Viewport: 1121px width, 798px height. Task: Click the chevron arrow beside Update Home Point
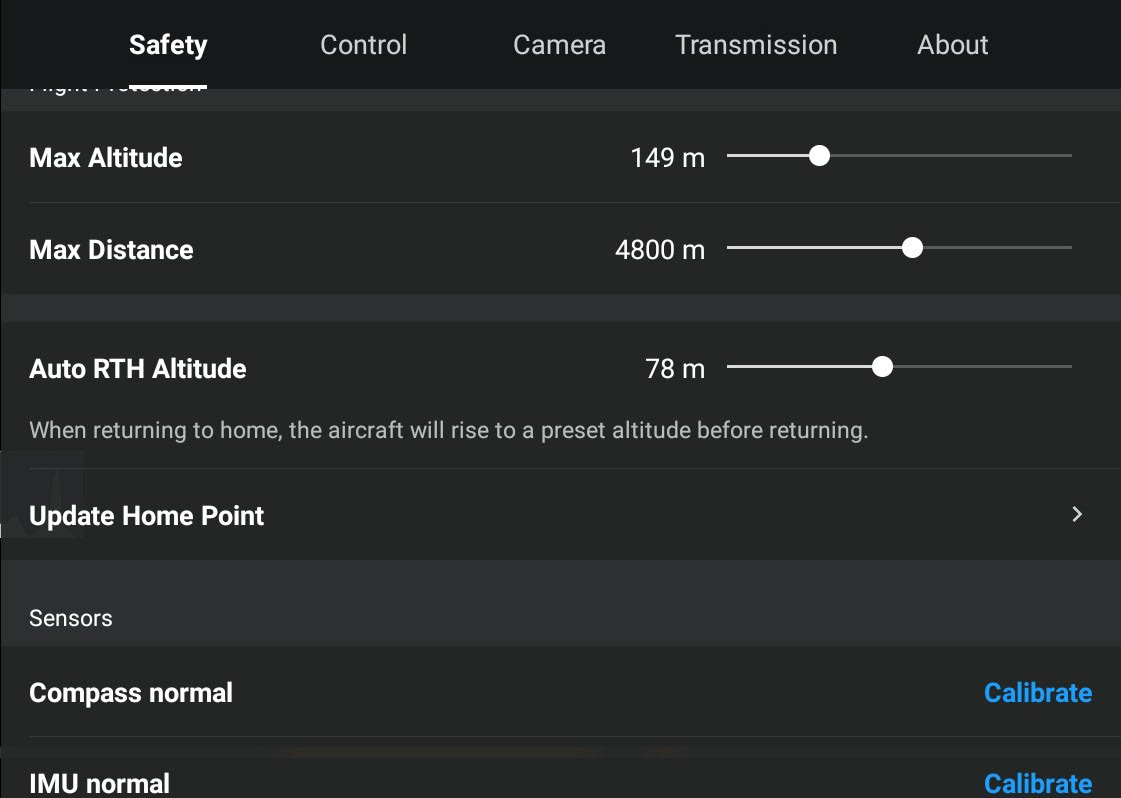tap(1077, 514)
